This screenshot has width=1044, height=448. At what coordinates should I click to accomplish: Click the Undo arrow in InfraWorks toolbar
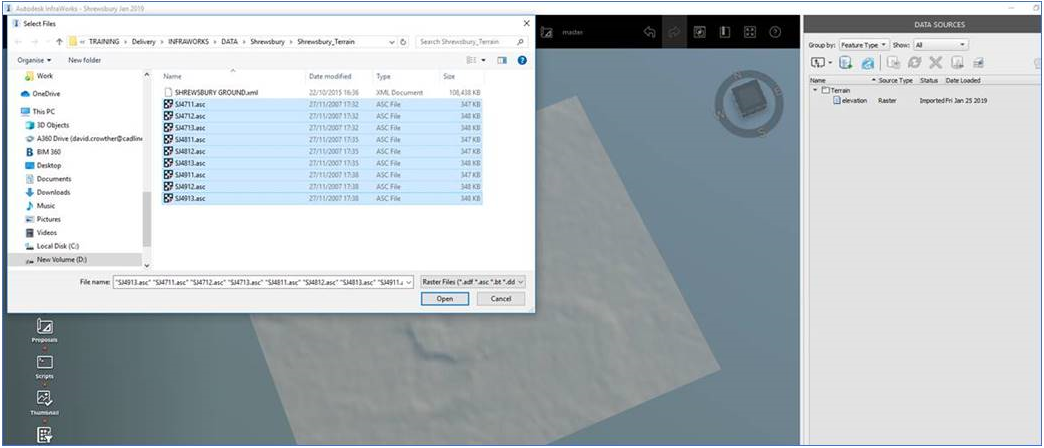(650, 32)
